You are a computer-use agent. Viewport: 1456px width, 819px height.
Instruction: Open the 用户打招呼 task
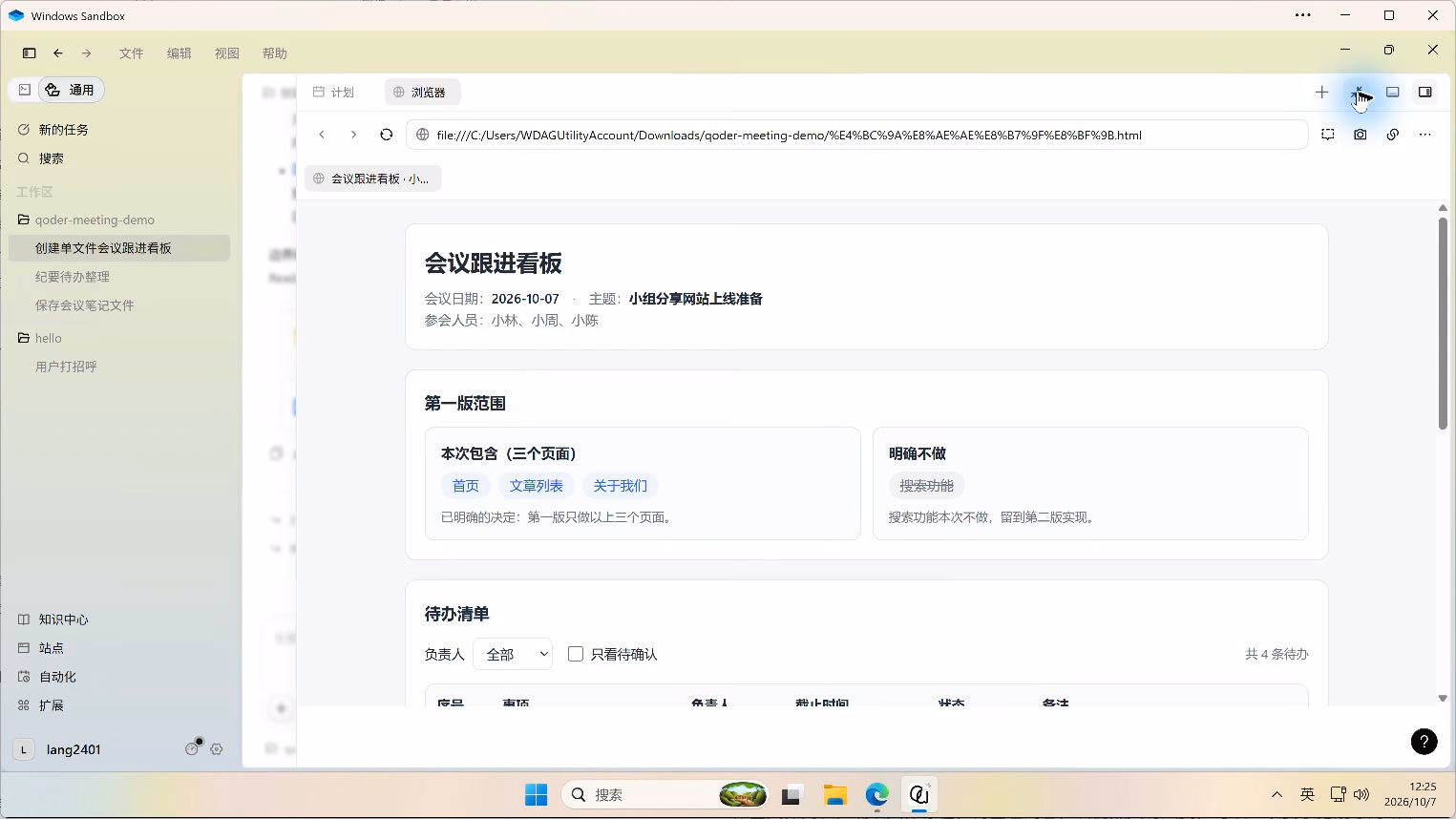119,367
